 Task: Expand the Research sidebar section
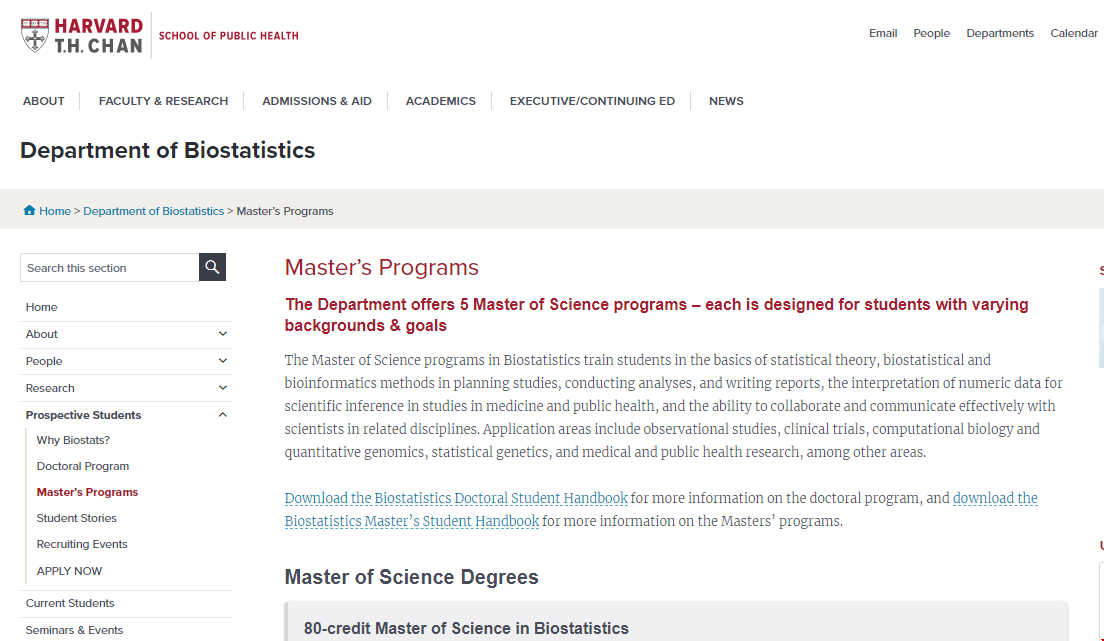224,388
